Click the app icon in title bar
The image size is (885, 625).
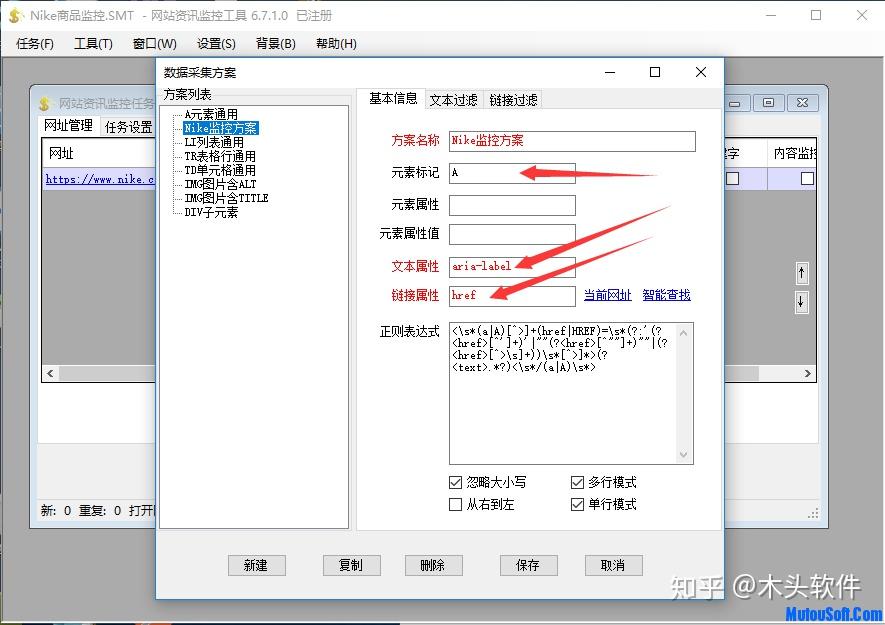15,16
